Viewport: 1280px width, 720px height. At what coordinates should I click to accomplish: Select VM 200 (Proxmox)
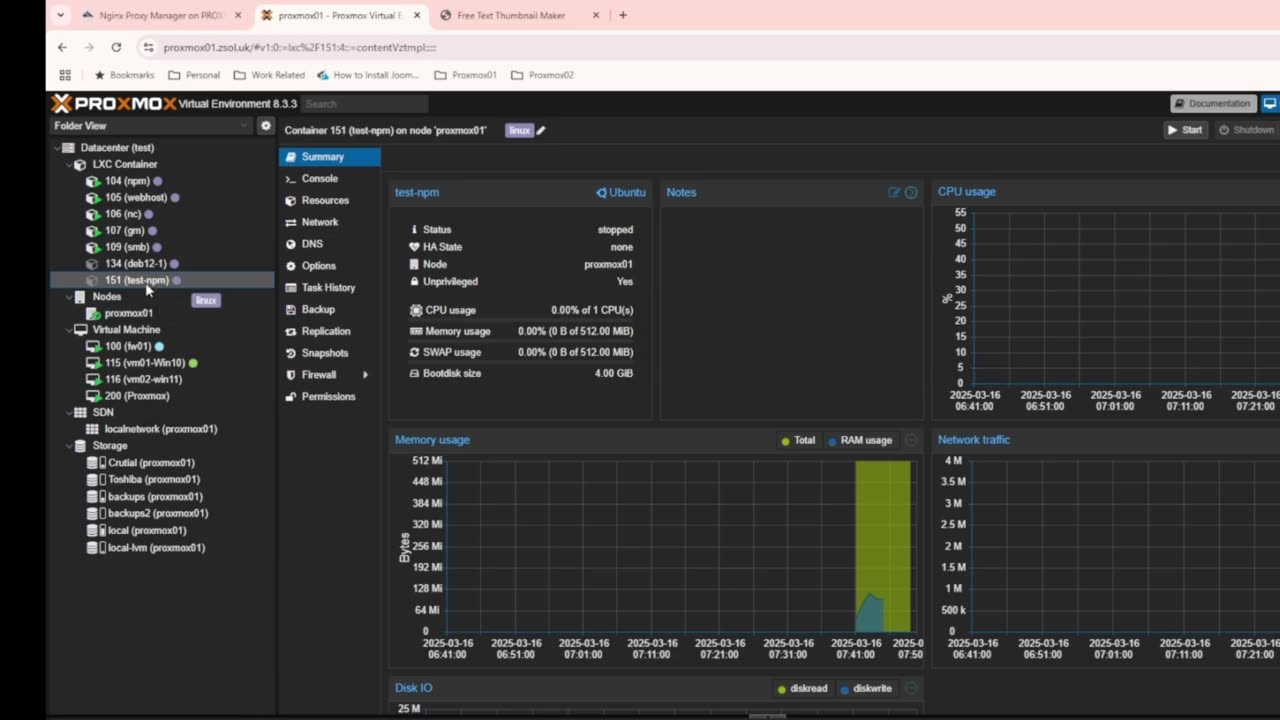pyautogui.click(x=137, y=396)
